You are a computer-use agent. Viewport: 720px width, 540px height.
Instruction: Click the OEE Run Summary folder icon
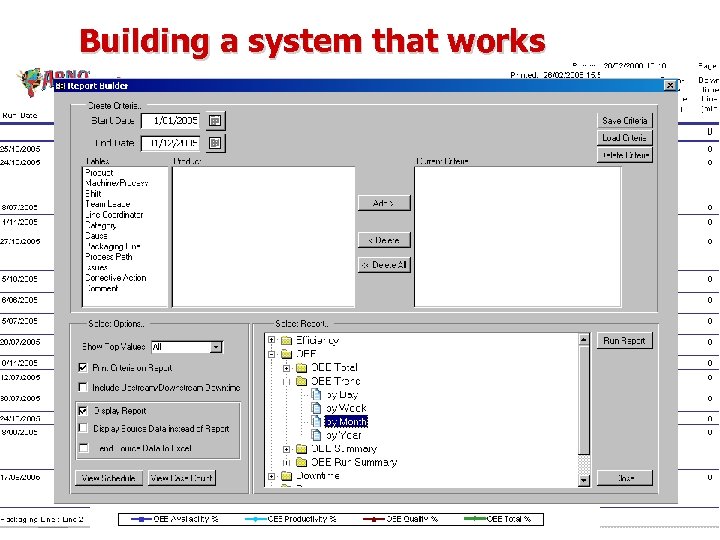point(302,462)
